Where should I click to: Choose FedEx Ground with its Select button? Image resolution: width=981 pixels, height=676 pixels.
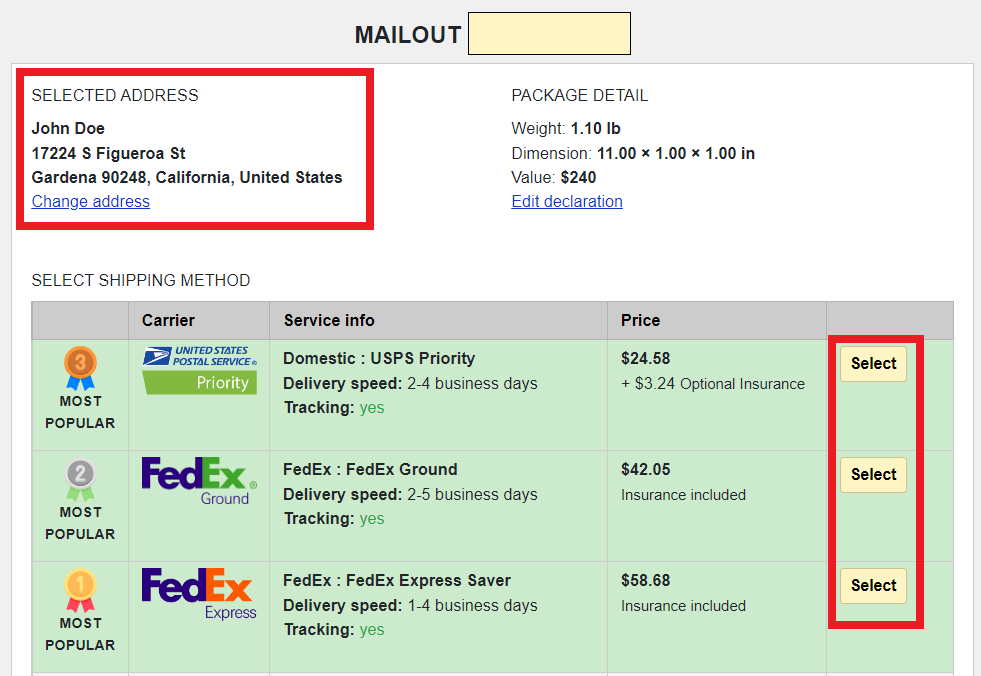coord(873,475)
